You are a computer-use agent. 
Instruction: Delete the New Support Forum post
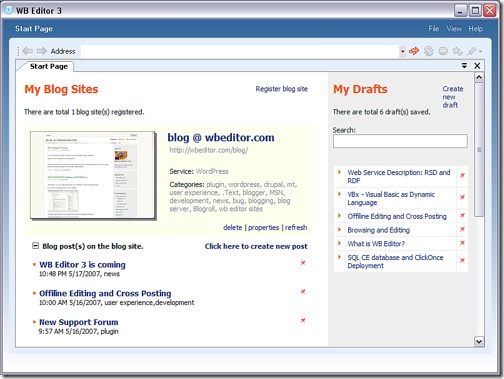pos(303,320)
